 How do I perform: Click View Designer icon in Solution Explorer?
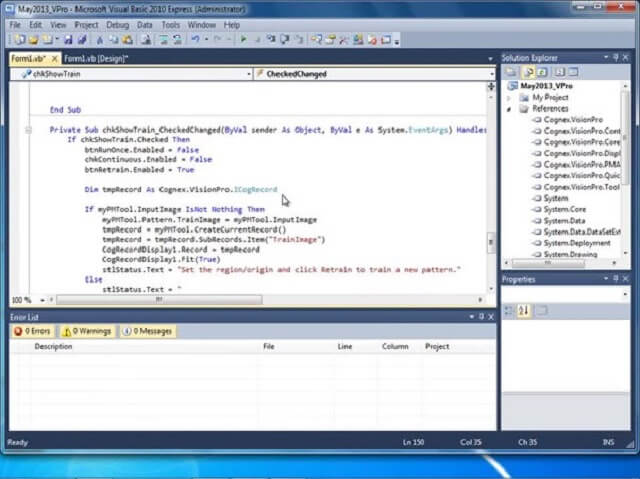[x=573, y=72]
